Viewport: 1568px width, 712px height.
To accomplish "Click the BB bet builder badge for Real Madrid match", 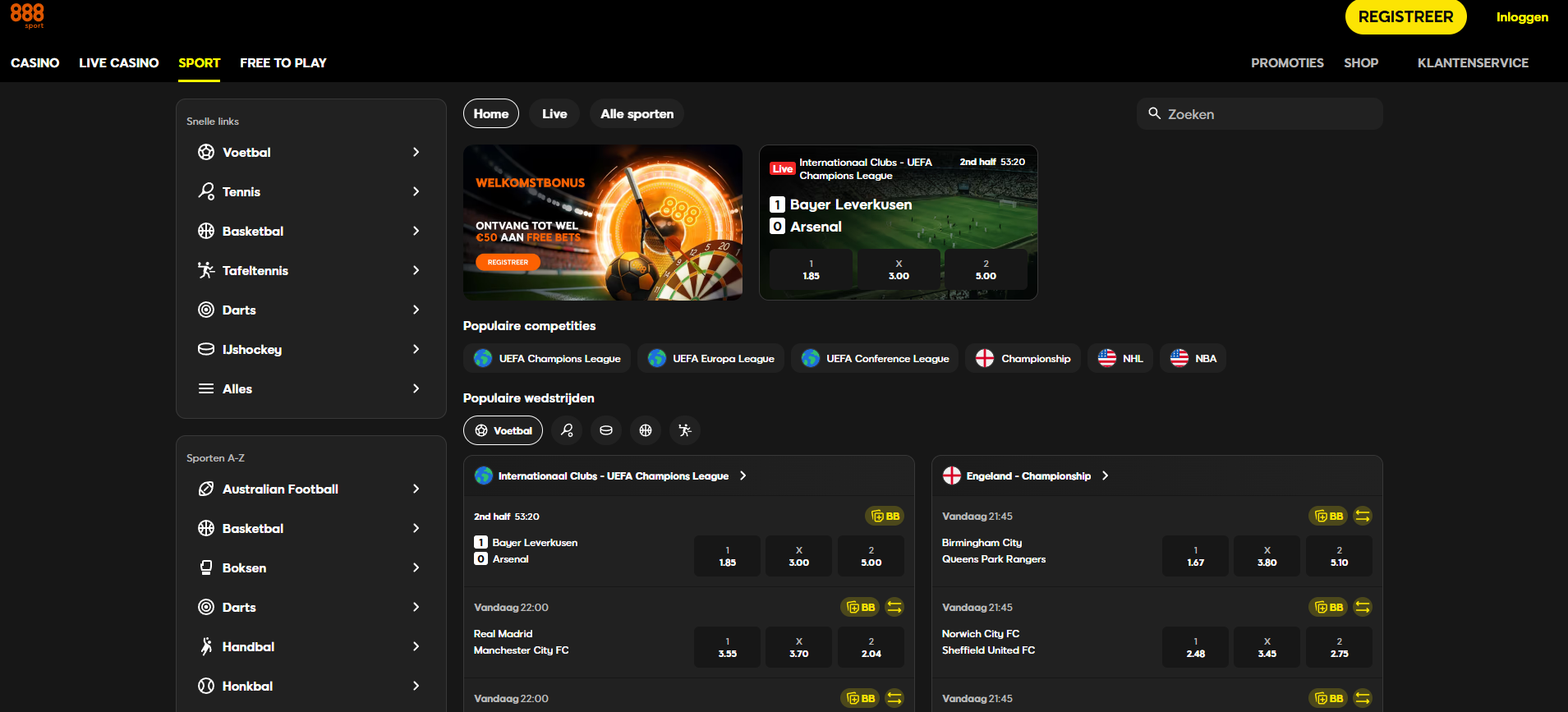I will tap(861, 607).
